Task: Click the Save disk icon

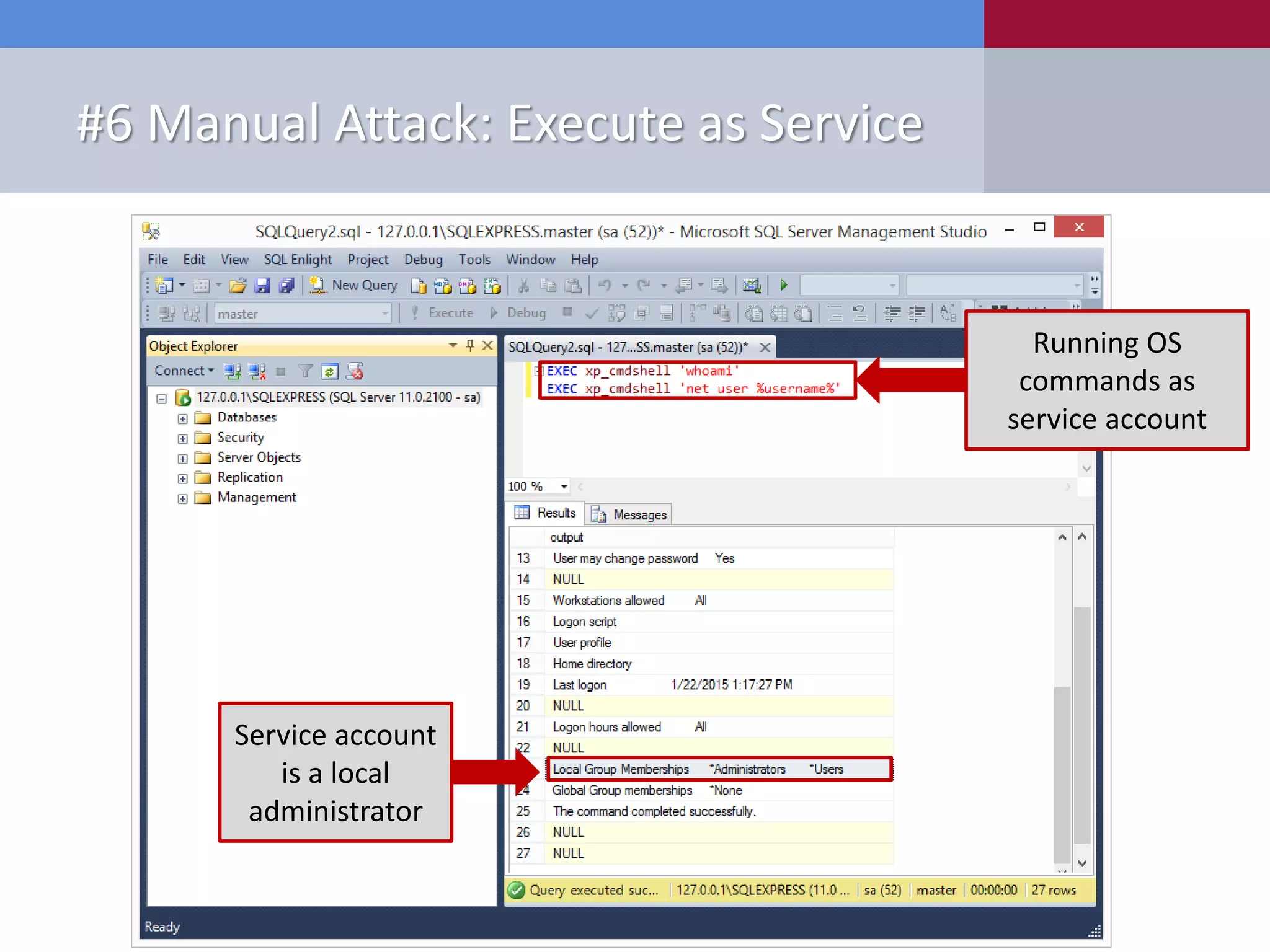Action: 262,285
